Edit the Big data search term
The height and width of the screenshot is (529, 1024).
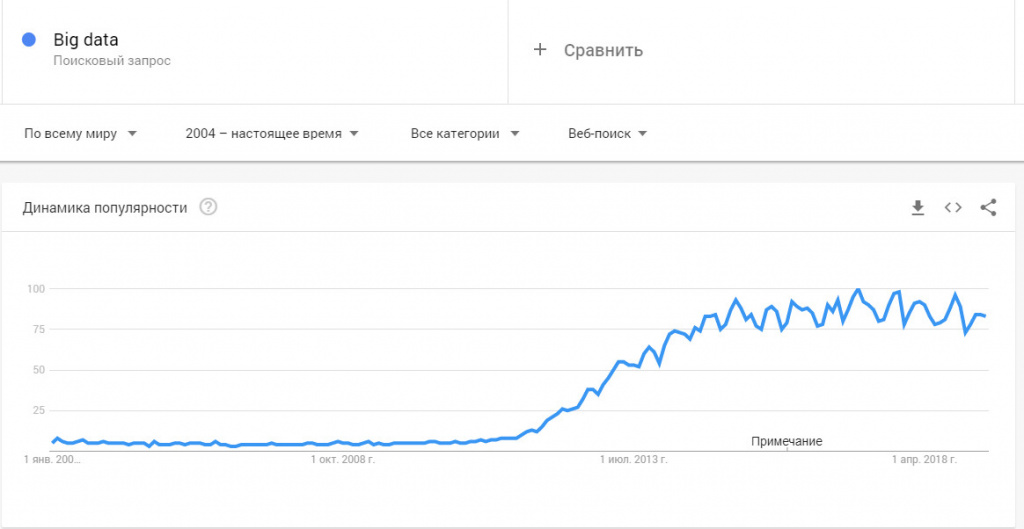pyautogui.click(x=86, y=40)
